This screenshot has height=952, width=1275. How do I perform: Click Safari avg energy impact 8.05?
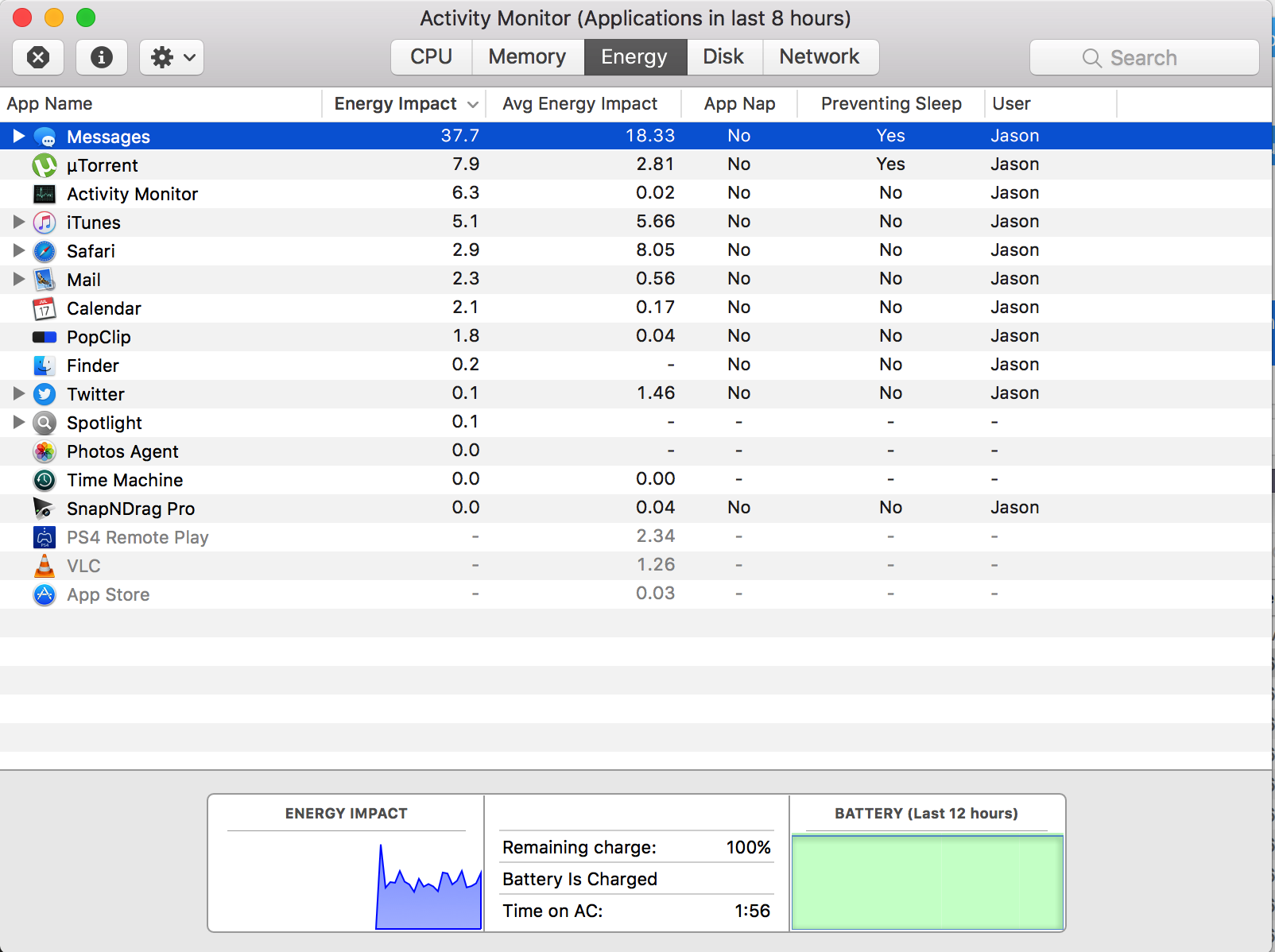point(656,250)
